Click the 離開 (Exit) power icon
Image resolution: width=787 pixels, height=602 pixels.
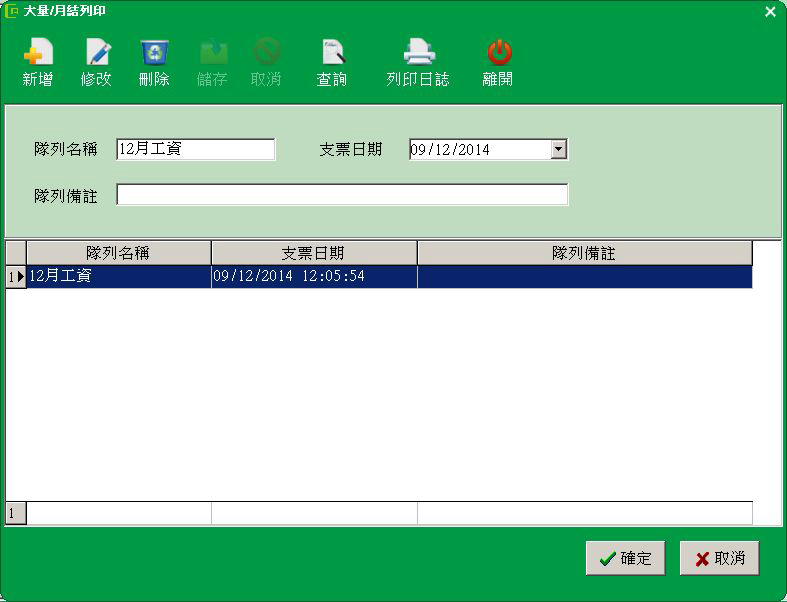[498, 53]
